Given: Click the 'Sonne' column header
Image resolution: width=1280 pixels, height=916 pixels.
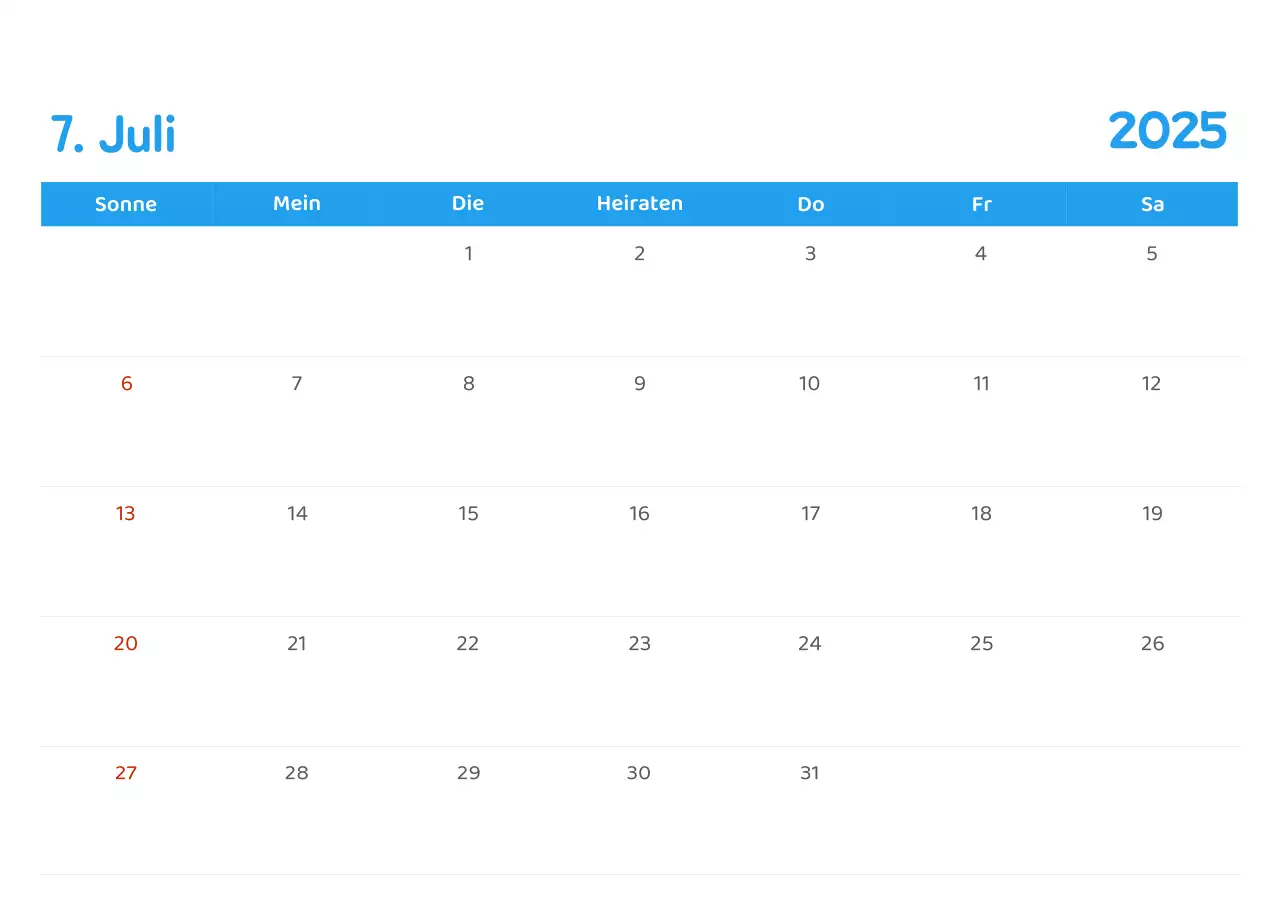Looking at the screenshot, I should (126, 204).
